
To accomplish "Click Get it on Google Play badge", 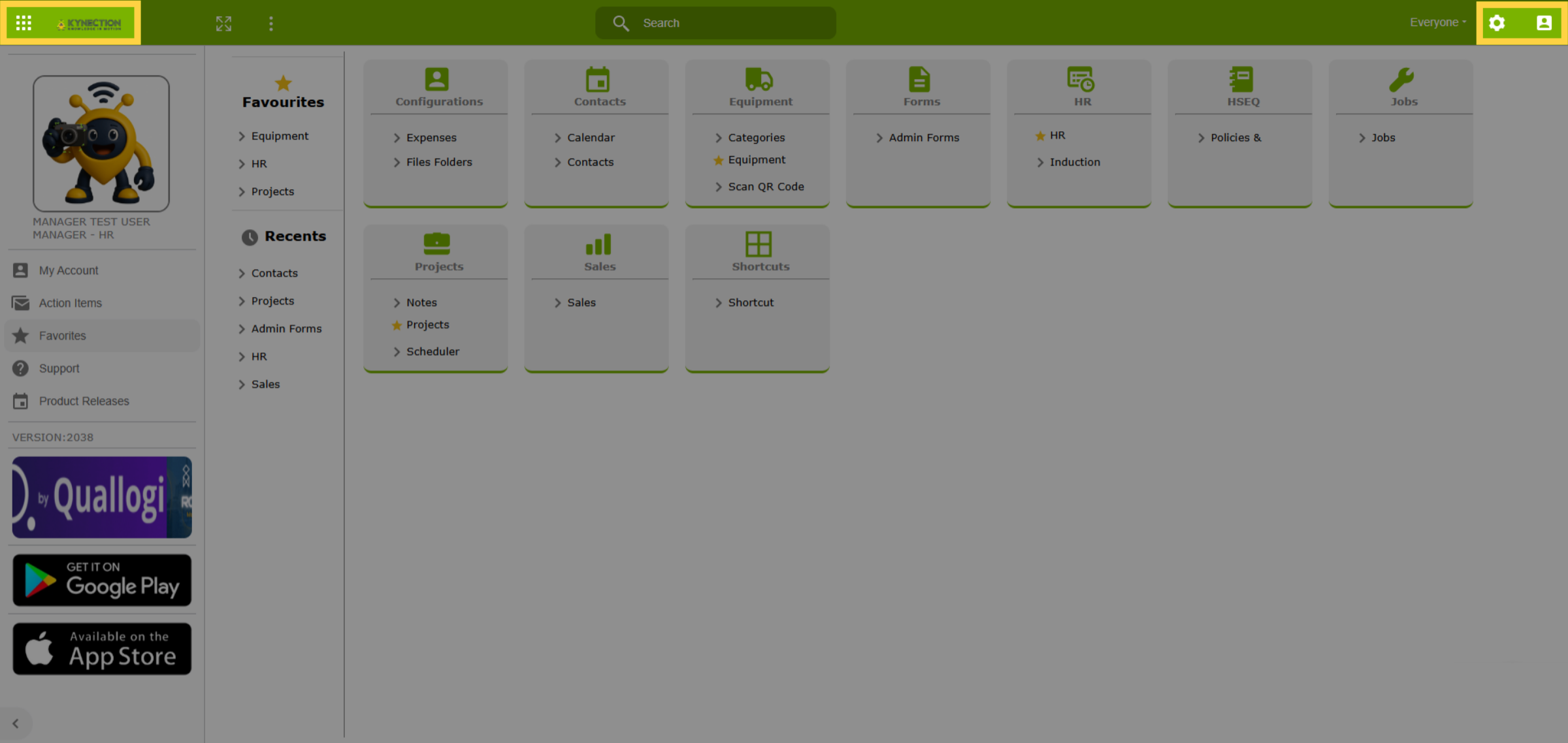I will pyautogui.click(x=102, y=580).
